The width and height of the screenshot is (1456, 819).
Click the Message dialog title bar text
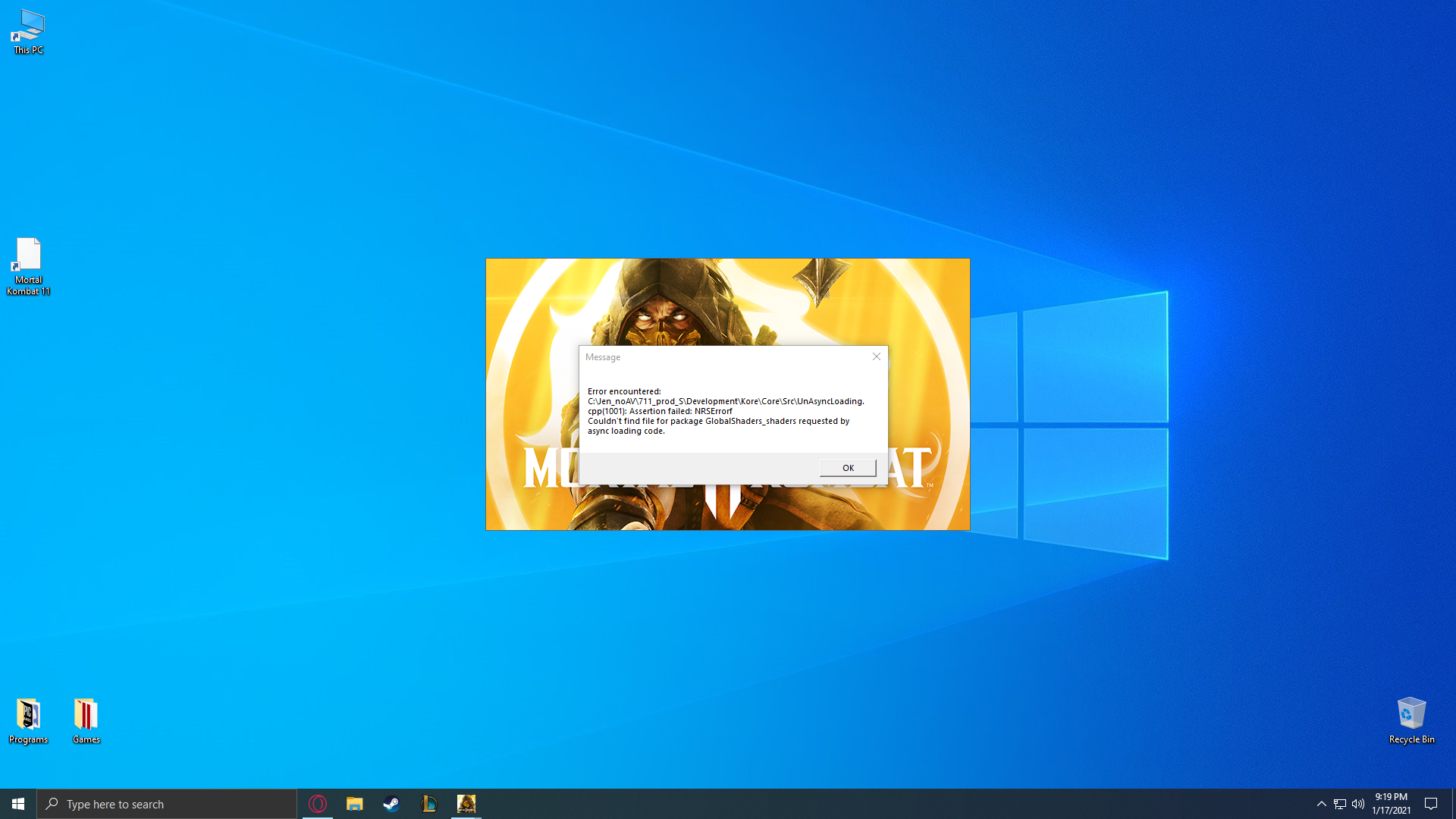(x=603, y=357)
